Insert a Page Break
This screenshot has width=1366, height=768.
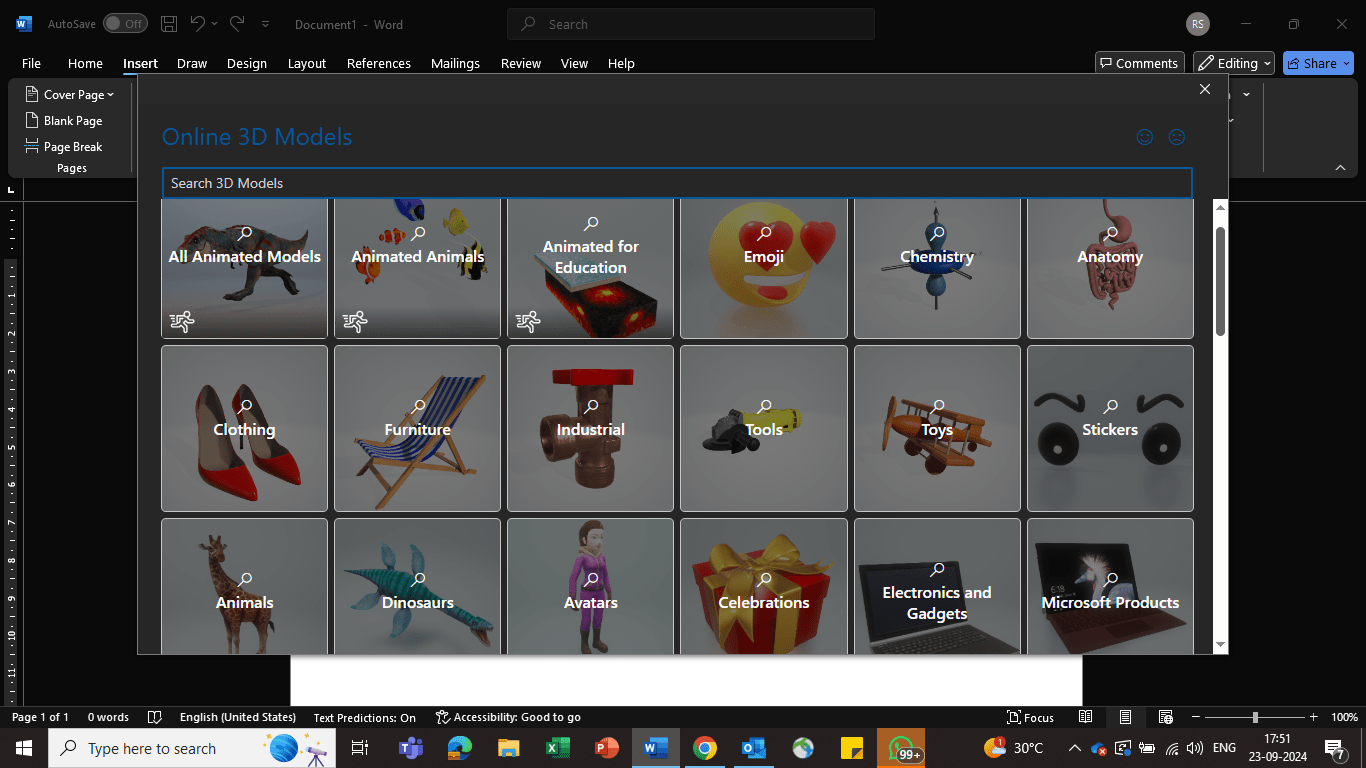pyautogui.click(x=64, y=146)
